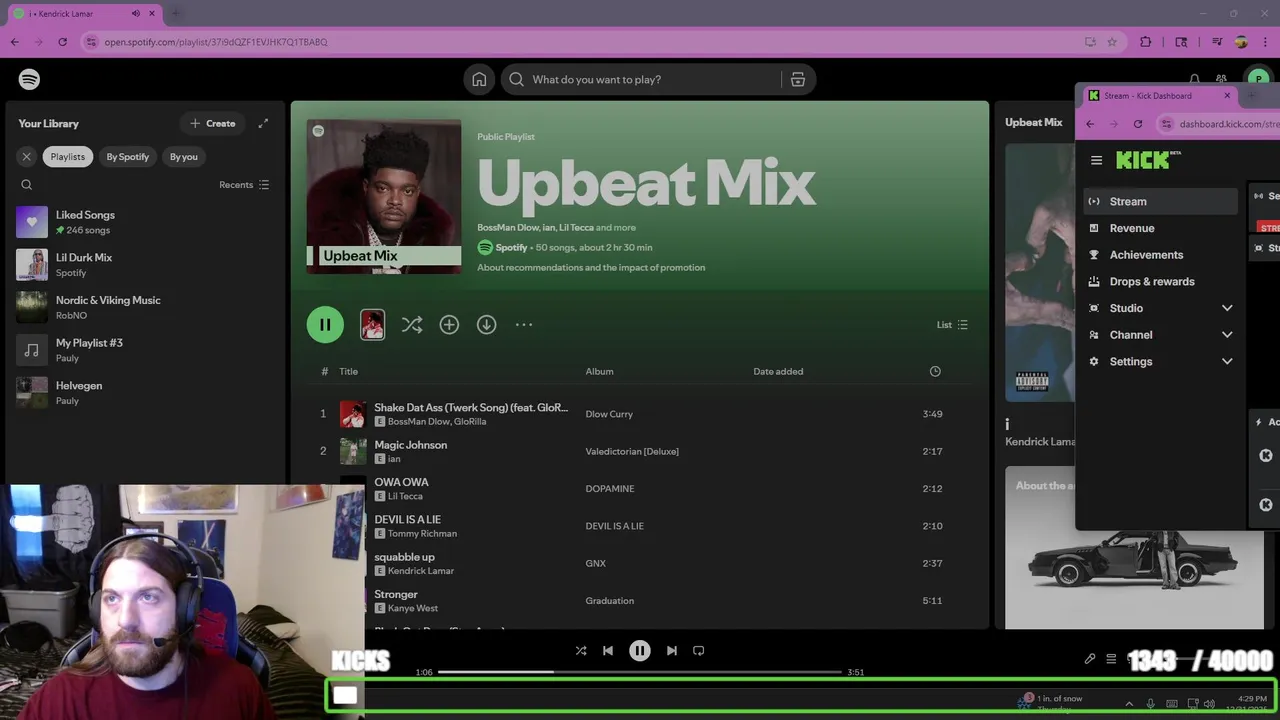
Task: Open Chrome media controls icon
Action: 1217,42
